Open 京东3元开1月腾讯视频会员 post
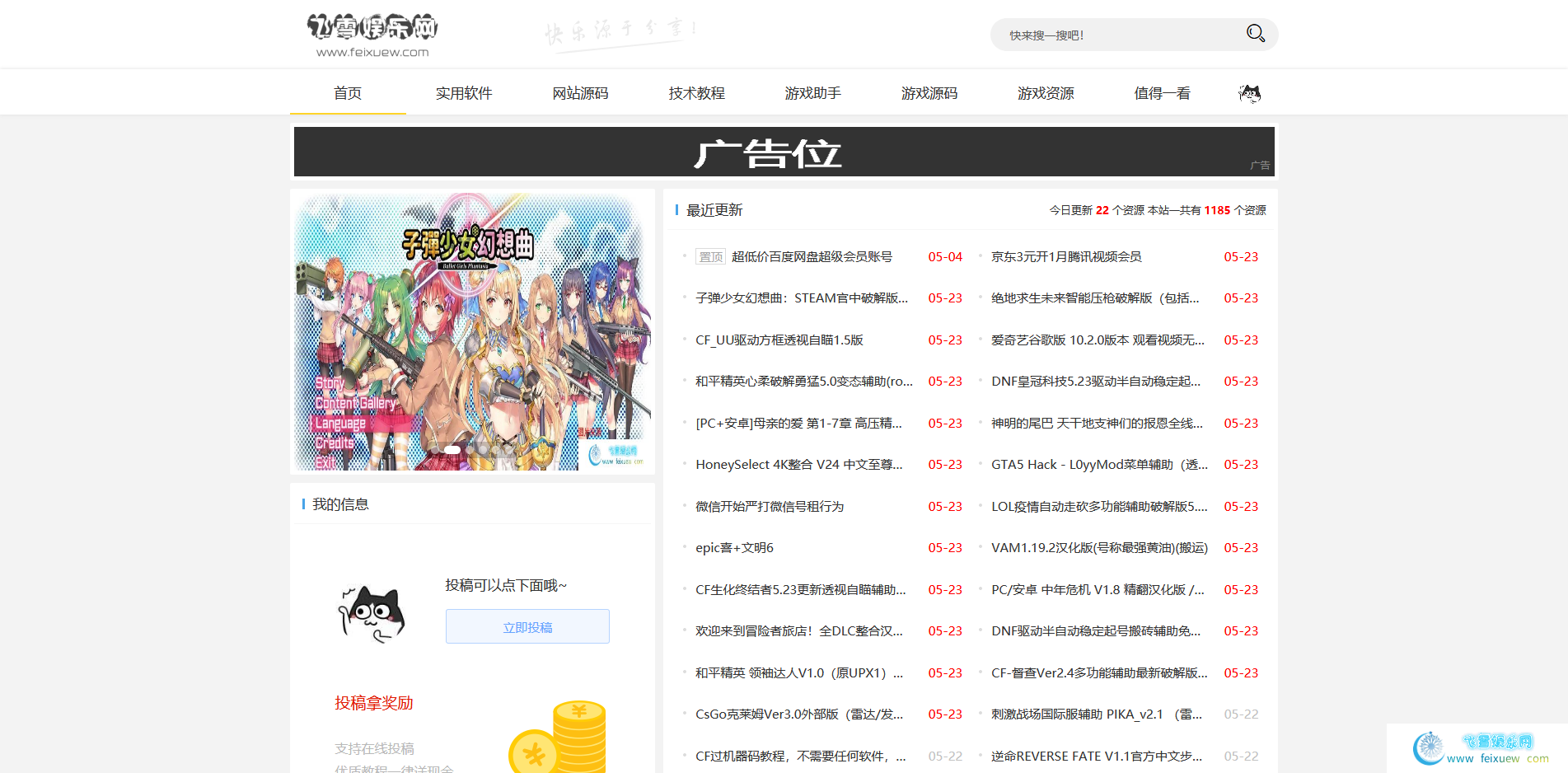The height and width of the screenshot is (773, 1568). [1066, 256]
